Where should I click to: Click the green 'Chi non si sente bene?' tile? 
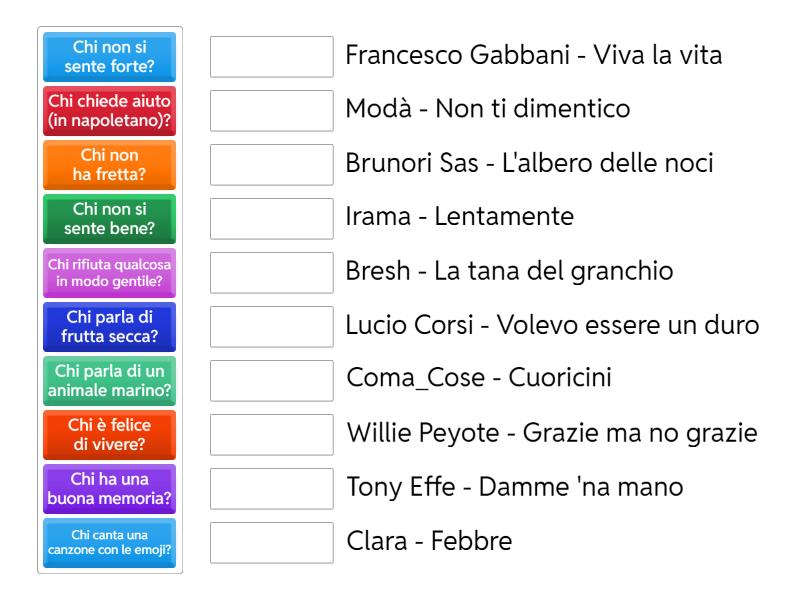click(x=110, y=219)
